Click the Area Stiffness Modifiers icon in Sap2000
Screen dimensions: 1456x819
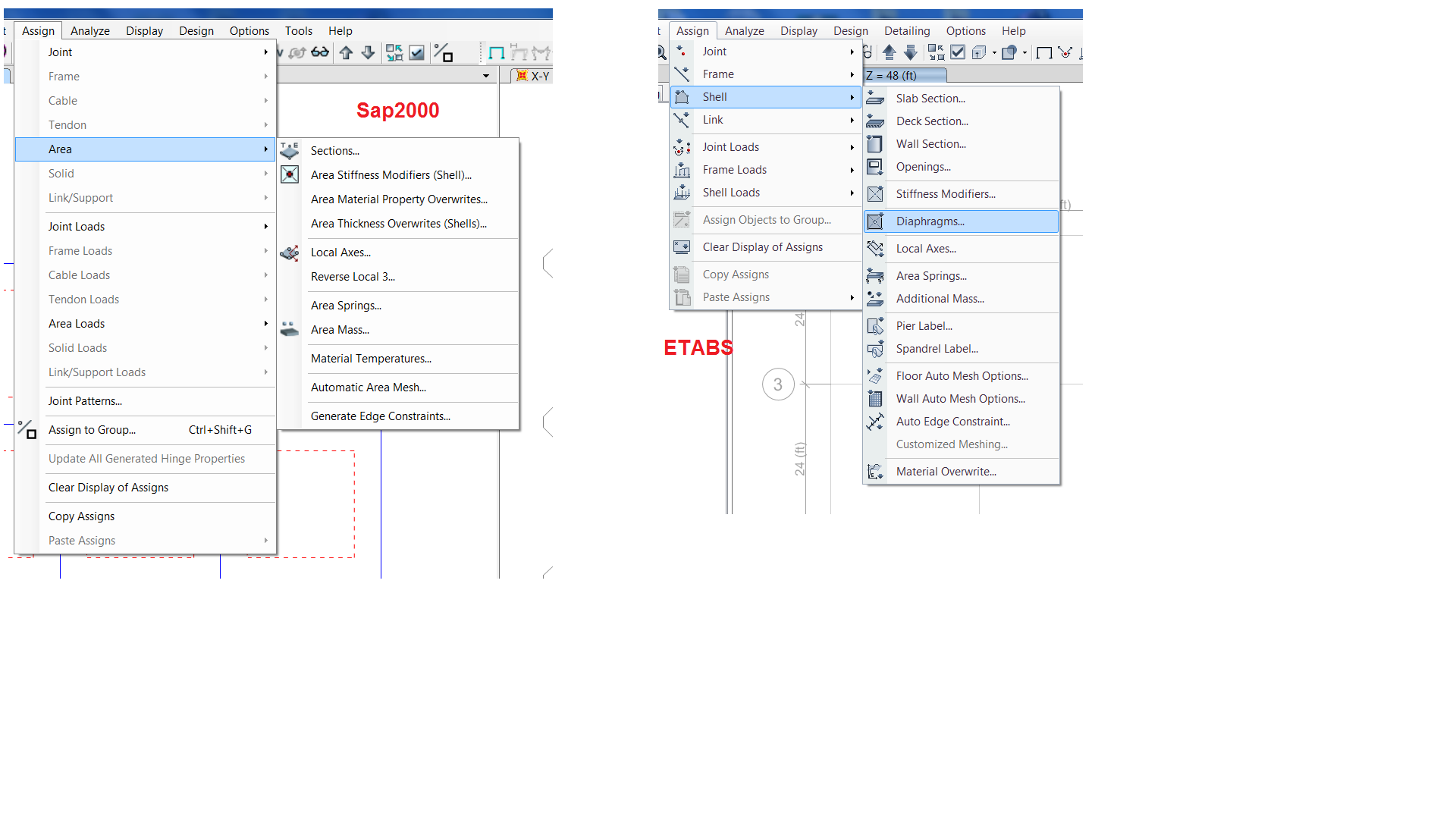pyautogui.click(x=290, y=174)
